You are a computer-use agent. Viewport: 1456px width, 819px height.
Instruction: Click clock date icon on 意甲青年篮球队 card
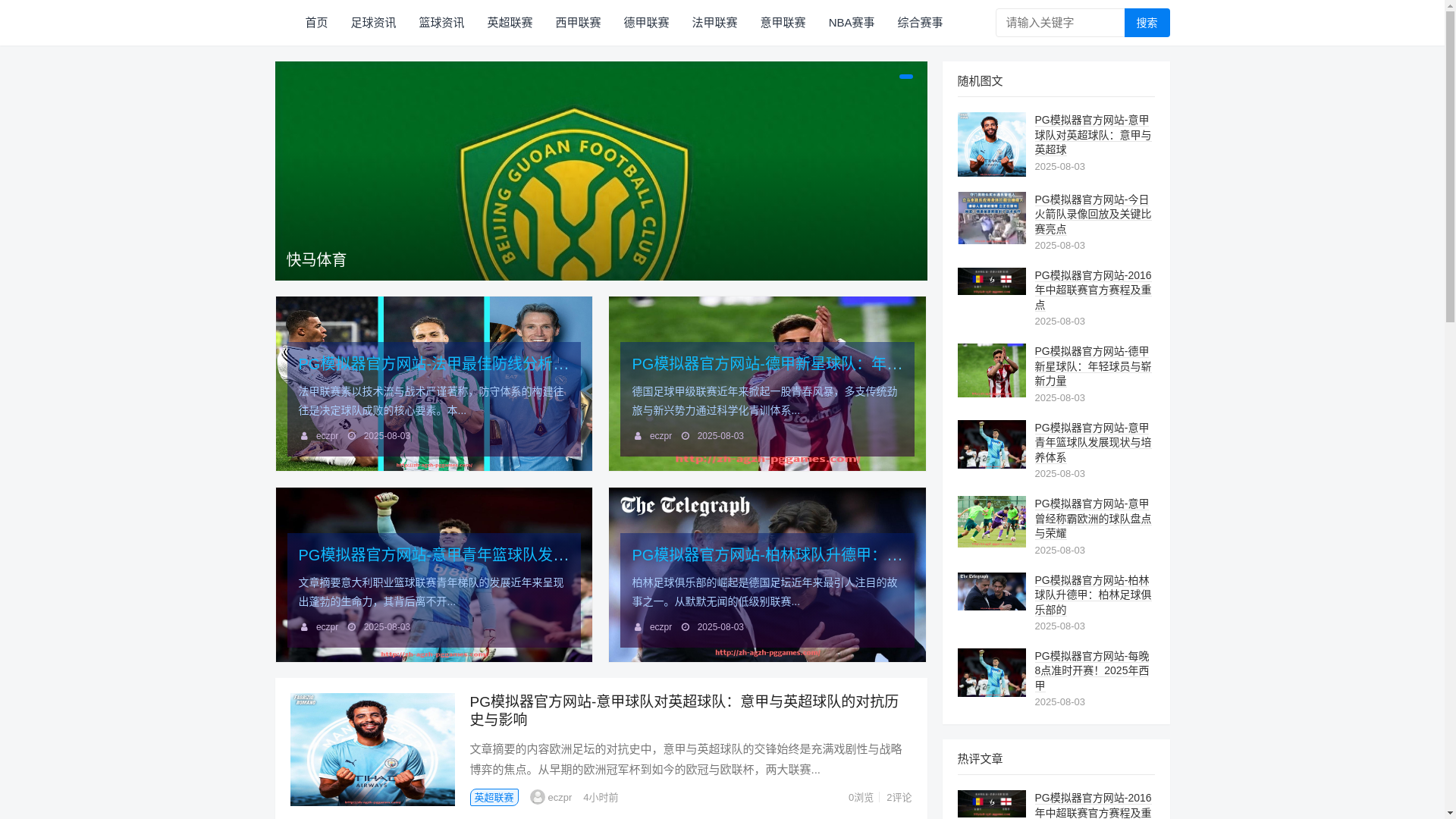coord(352,627)
